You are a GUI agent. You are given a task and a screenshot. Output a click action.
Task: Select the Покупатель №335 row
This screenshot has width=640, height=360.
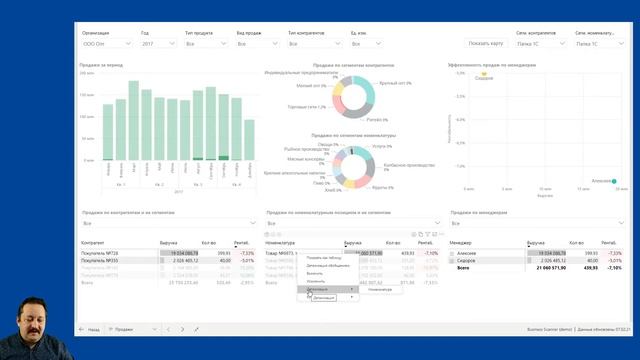[x=168, y=260]
